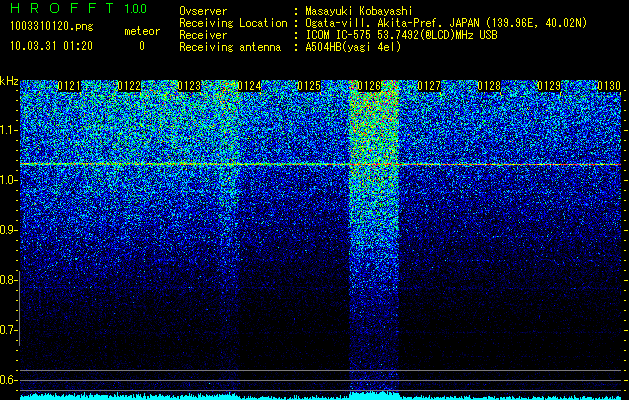Click the 0.8 frequency axis label
The image size is (629, 400).
tap(9, 280)
